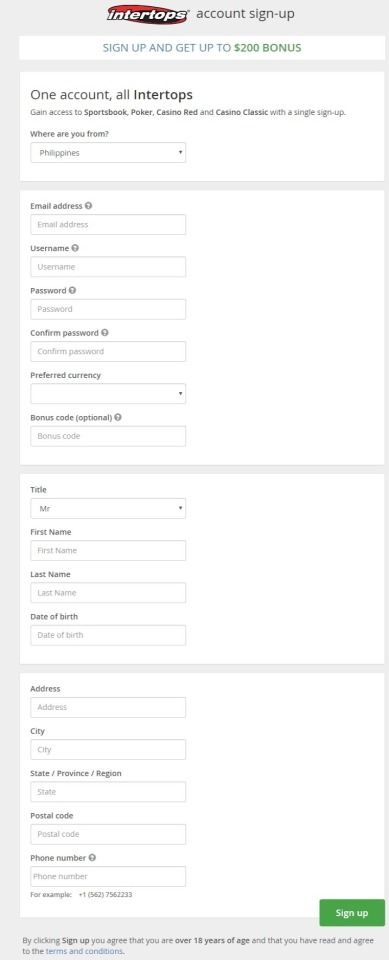
Task: Open the Philippines country dropdown
Action: [x=108, y=153]
